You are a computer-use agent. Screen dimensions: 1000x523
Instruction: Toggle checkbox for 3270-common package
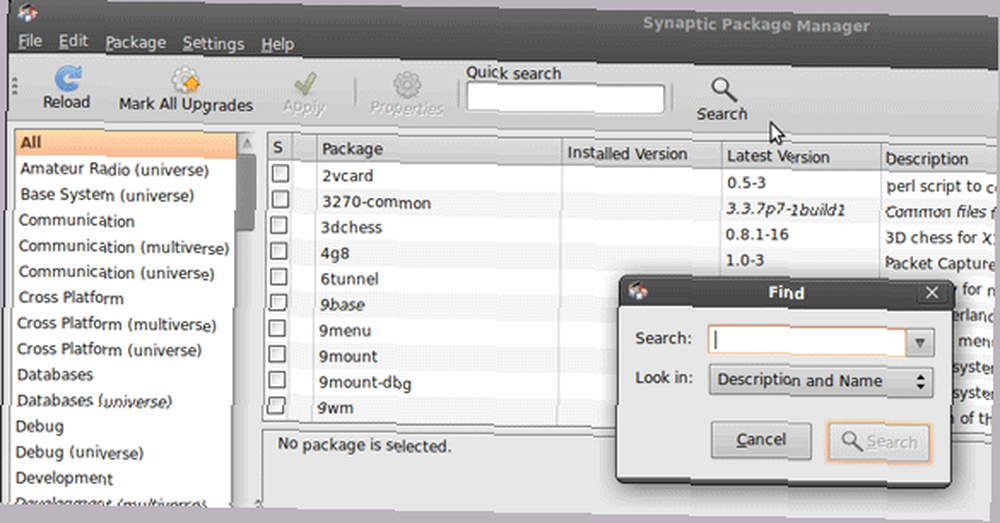(x=279, y=199)
